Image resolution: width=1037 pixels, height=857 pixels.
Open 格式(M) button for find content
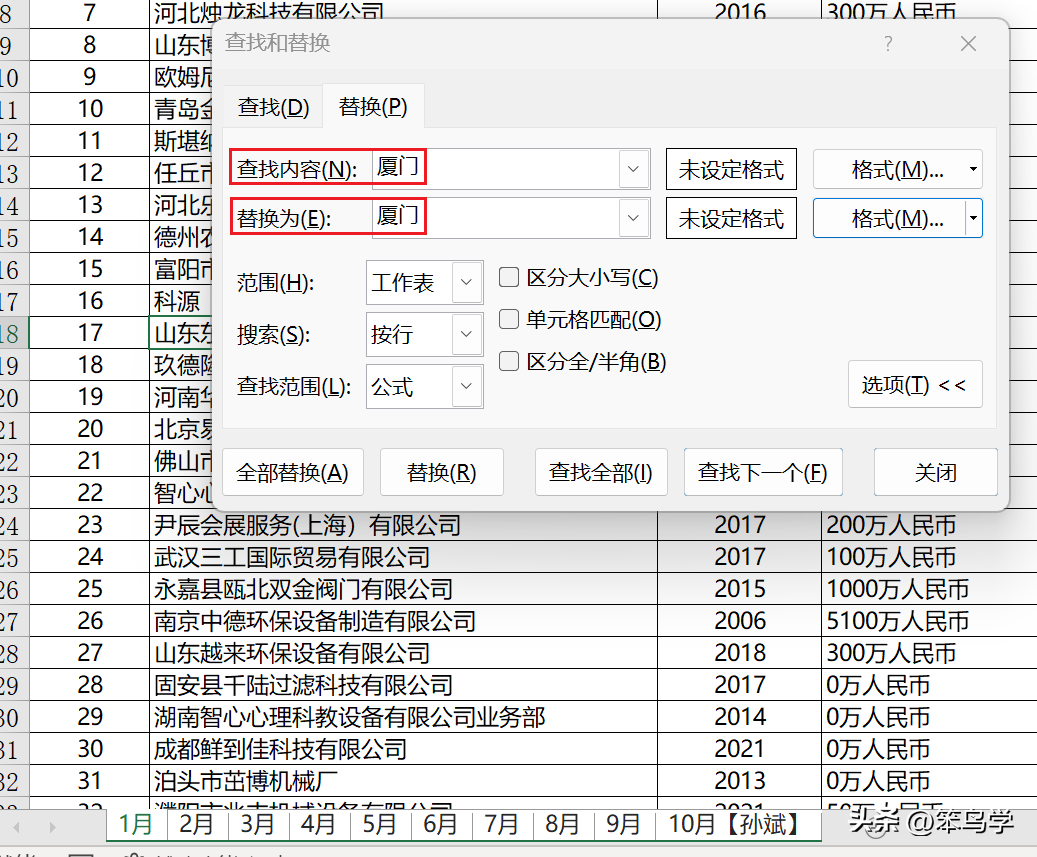coord(889,170)
